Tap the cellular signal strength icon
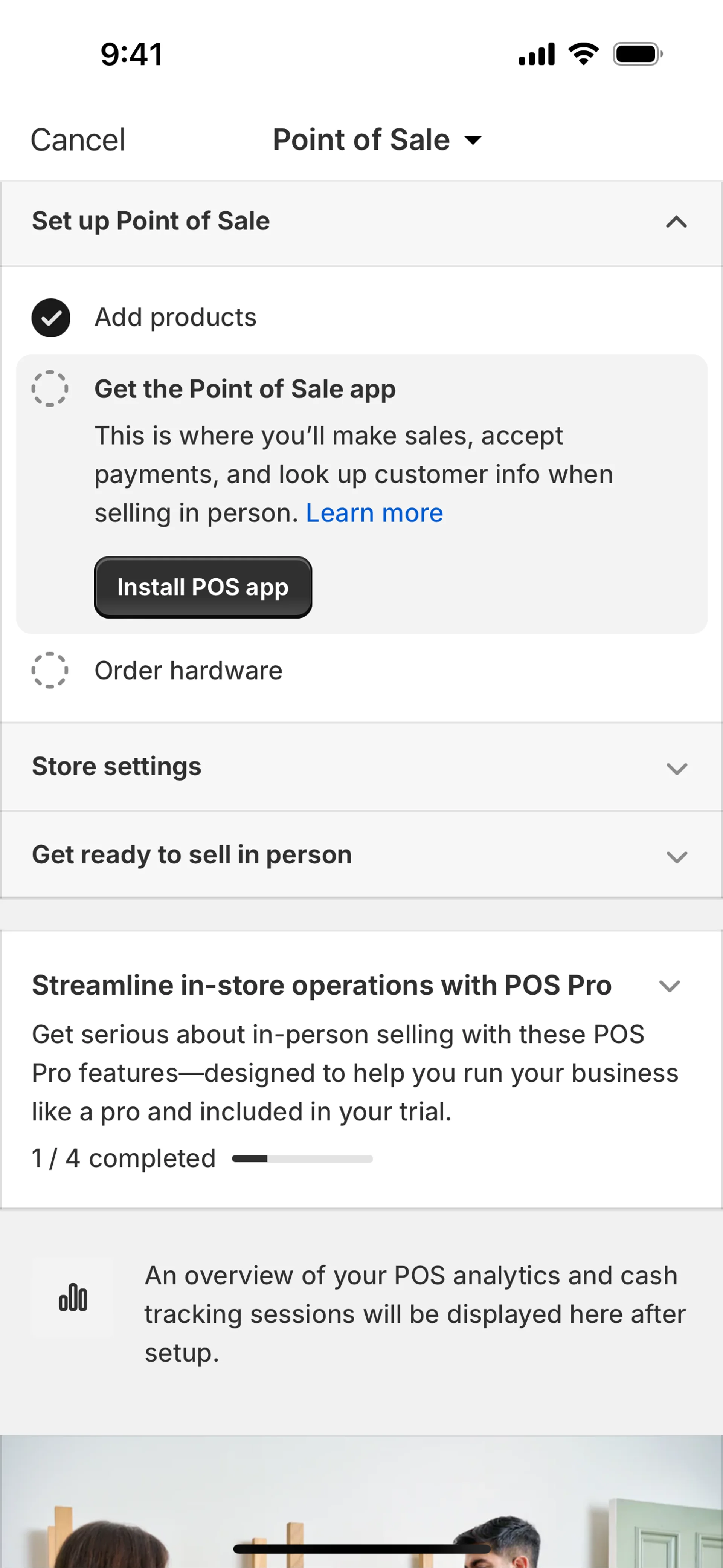Image resolution: width=723 pixels, height=1568 pixels. (x=536, y=54)
